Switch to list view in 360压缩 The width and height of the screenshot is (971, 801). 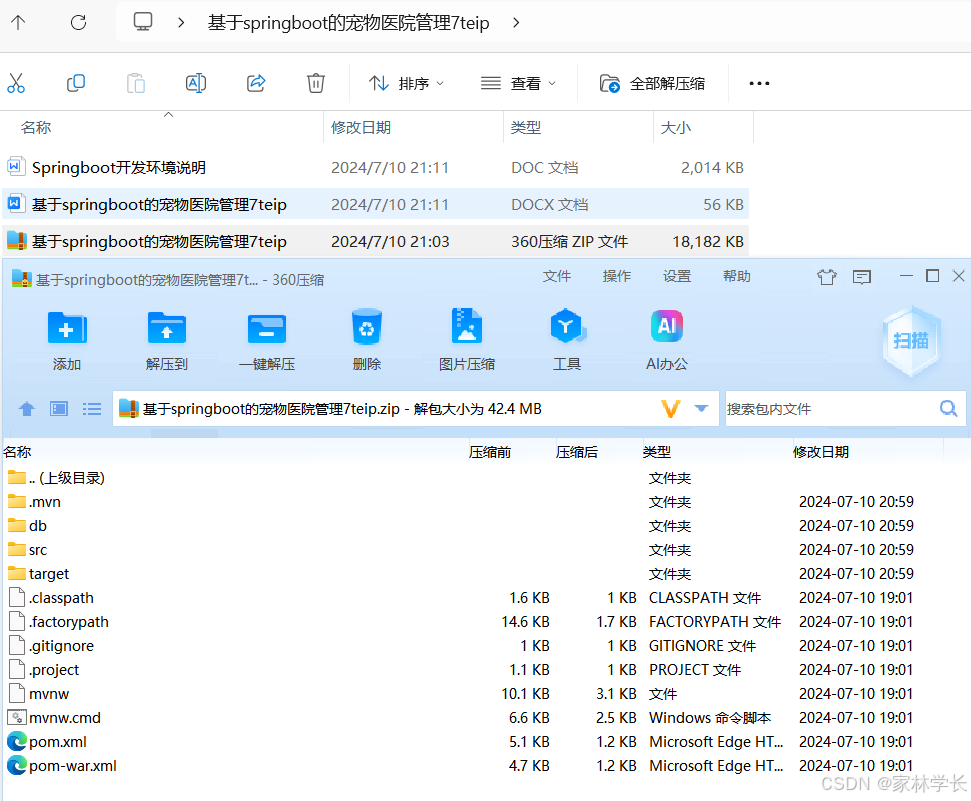[x=92, y=409]
